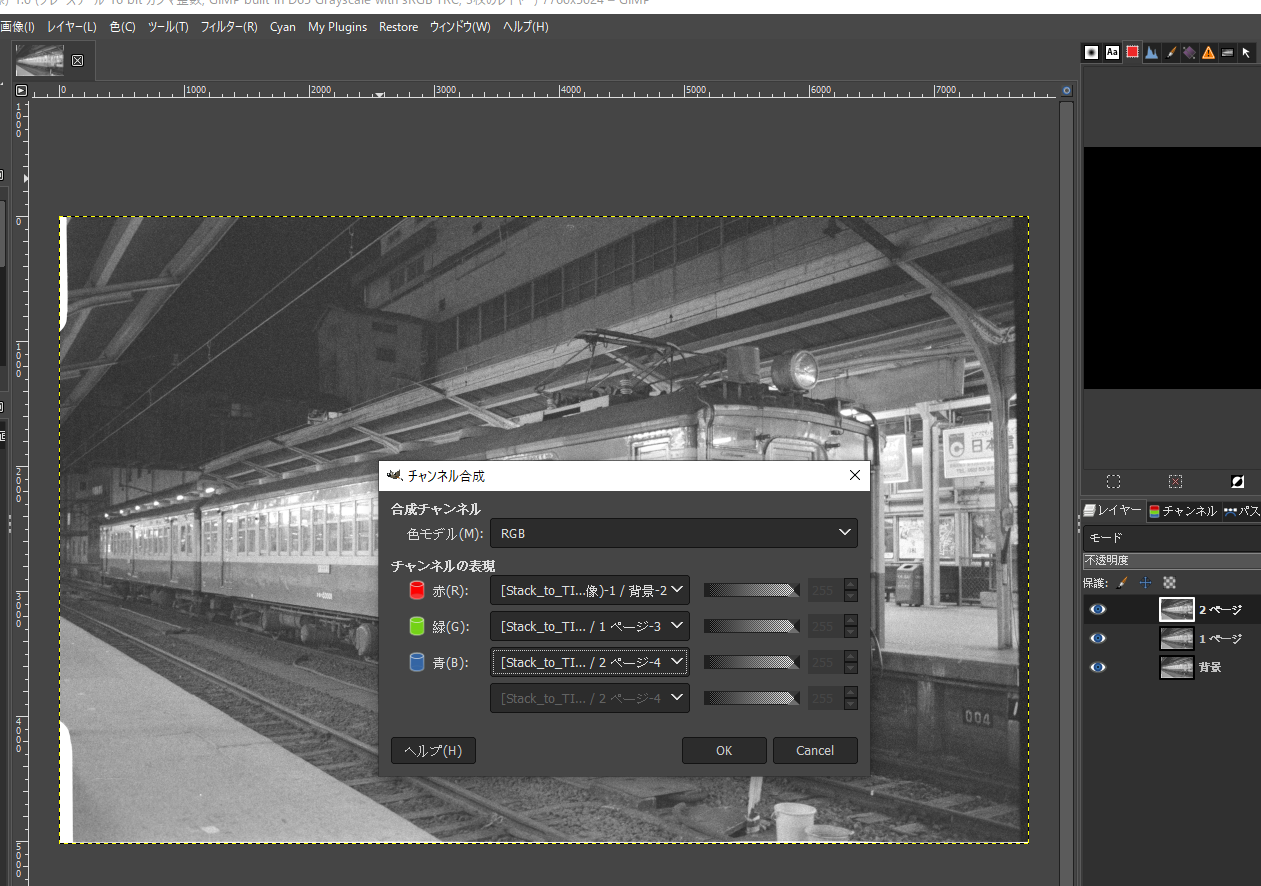Enable the lock pixels brush toggle
The height and width of the screenshot is (886, 1261).
pyautogui.click(x=1122, y=582)
